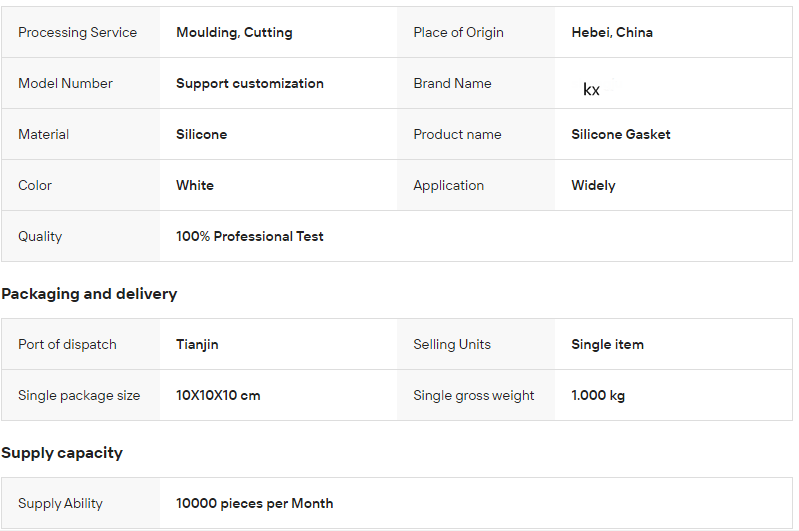Select the 'Silicone' material value
The height and width of the screenshot is (531, 799).
[x=201, y=134]
